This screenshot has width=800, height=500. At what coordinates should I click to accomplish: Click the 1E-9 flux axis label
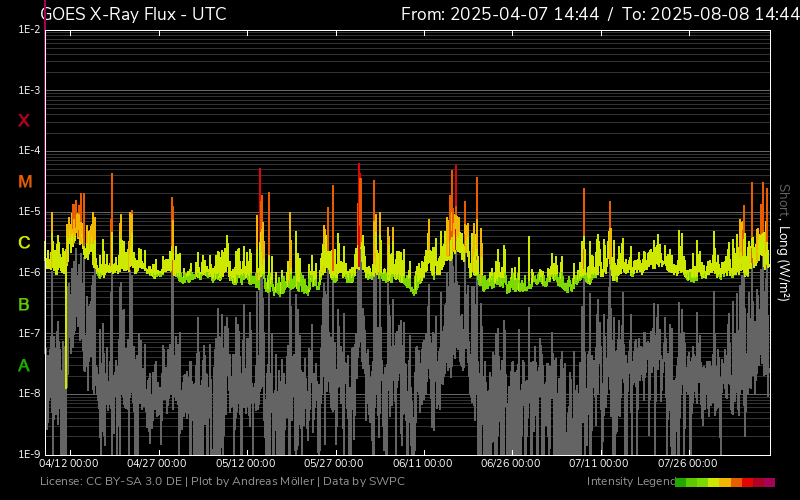coord(29,454)
